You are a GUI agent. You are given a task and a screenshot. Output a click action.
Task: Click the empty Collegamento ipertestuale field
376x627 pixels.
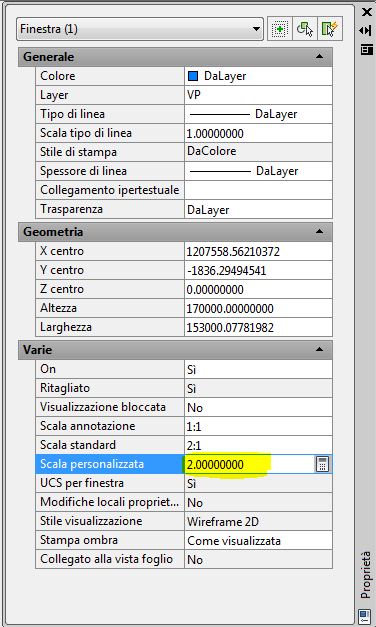(x=258, y=190)
